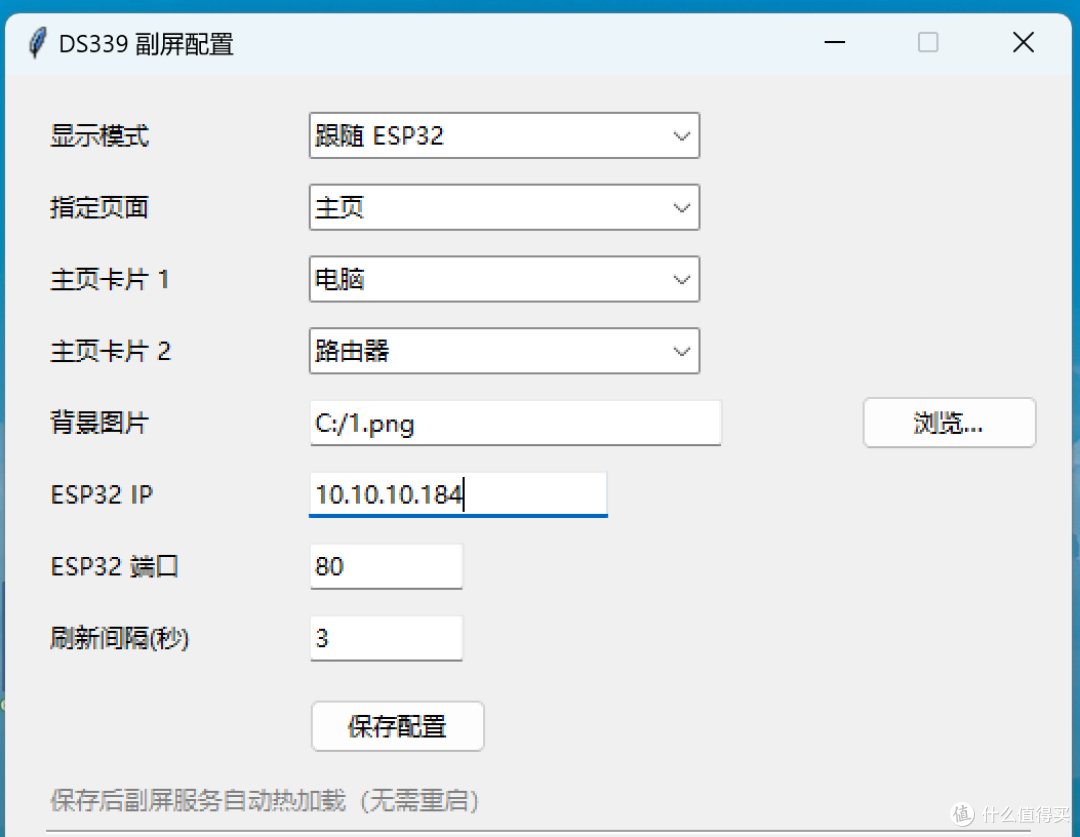The width and height of the screenshot is (1080, 837).
Task: Click the ESP32 端口 label
Action: (x=114, y=566)
